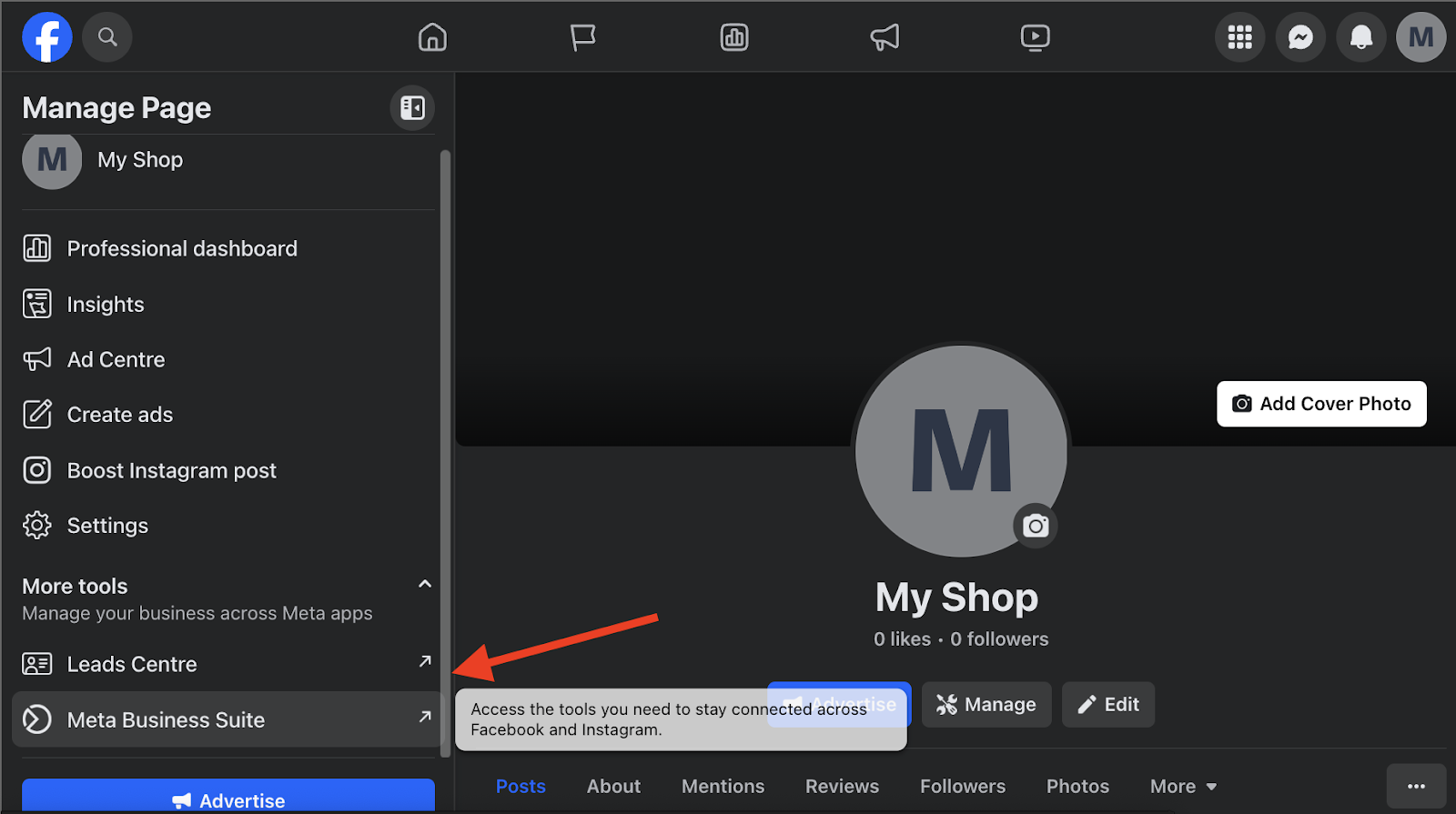The image size is (1456, 814).
Task: Expand the More tab dropdown
Action: pos(1183,787)
